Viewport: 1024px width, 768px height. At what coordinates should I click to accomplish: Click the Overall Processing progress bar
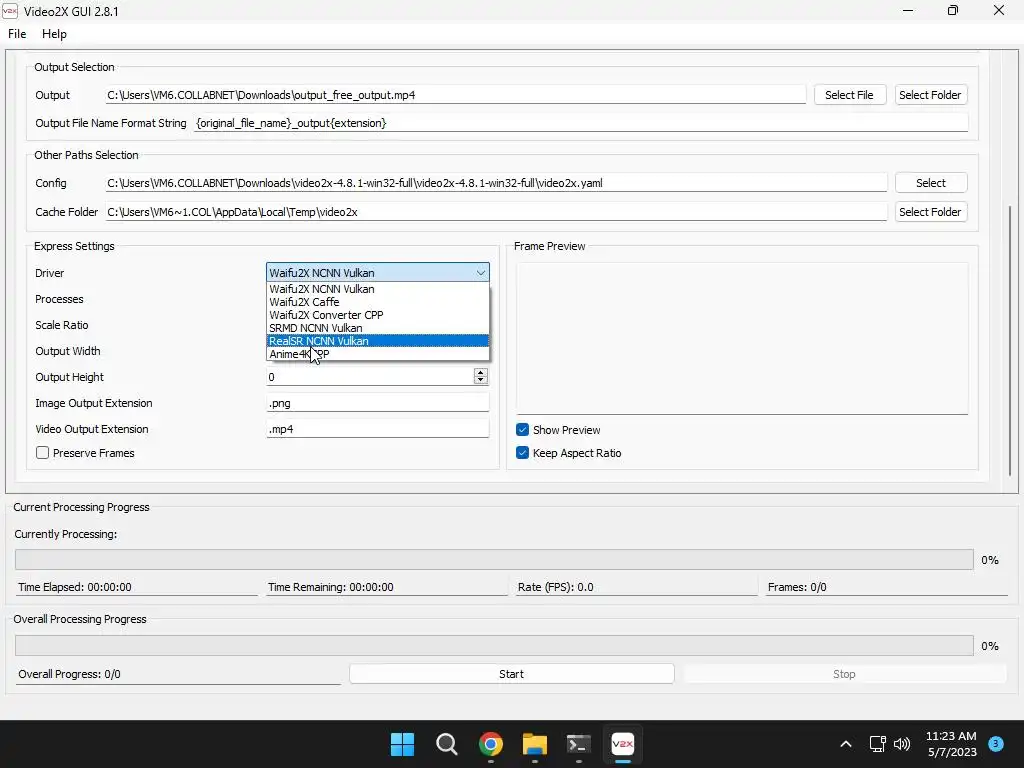pos(494,645)
